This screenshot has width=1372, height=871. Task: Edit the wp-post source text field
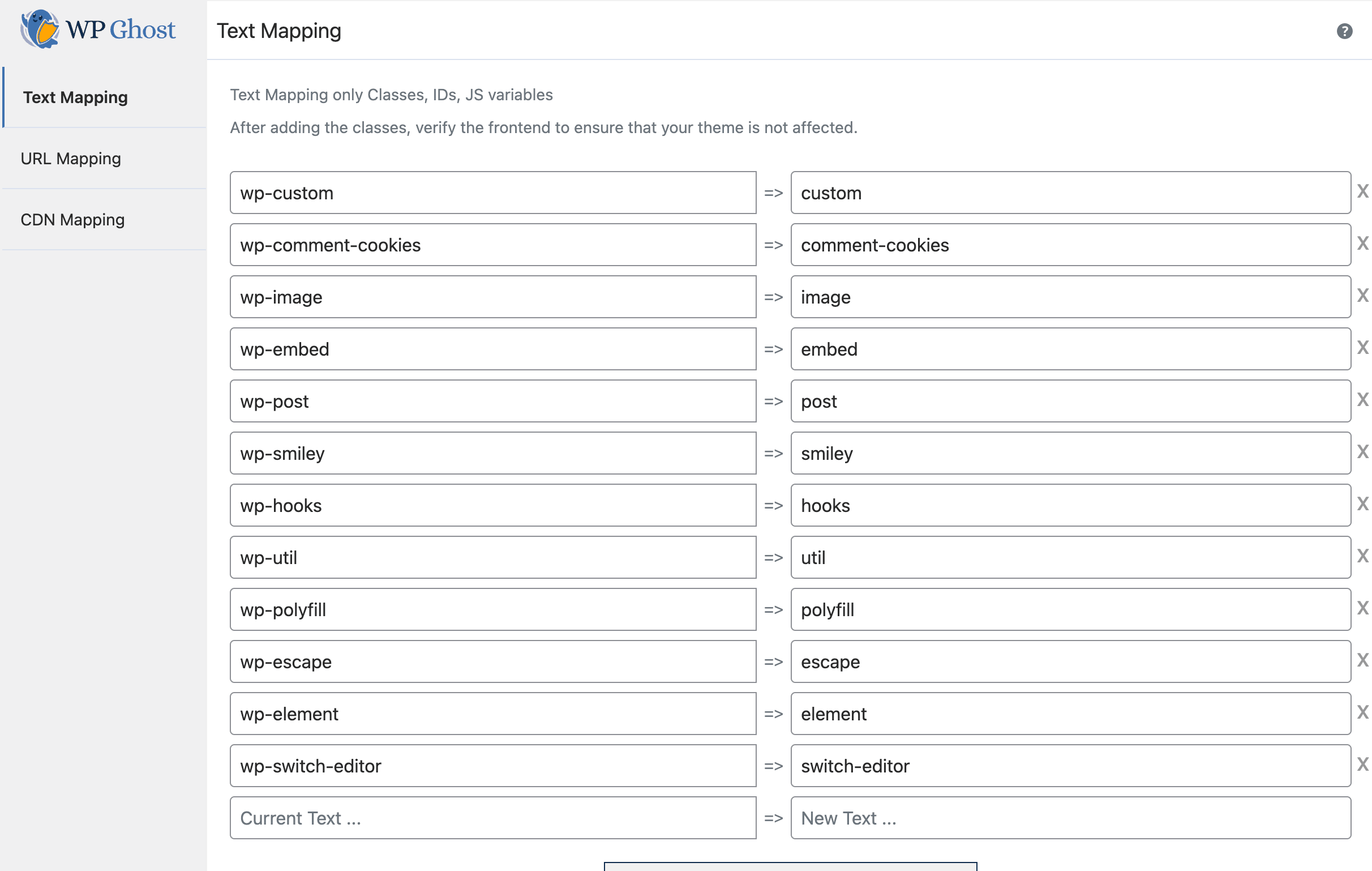point(493,402)
